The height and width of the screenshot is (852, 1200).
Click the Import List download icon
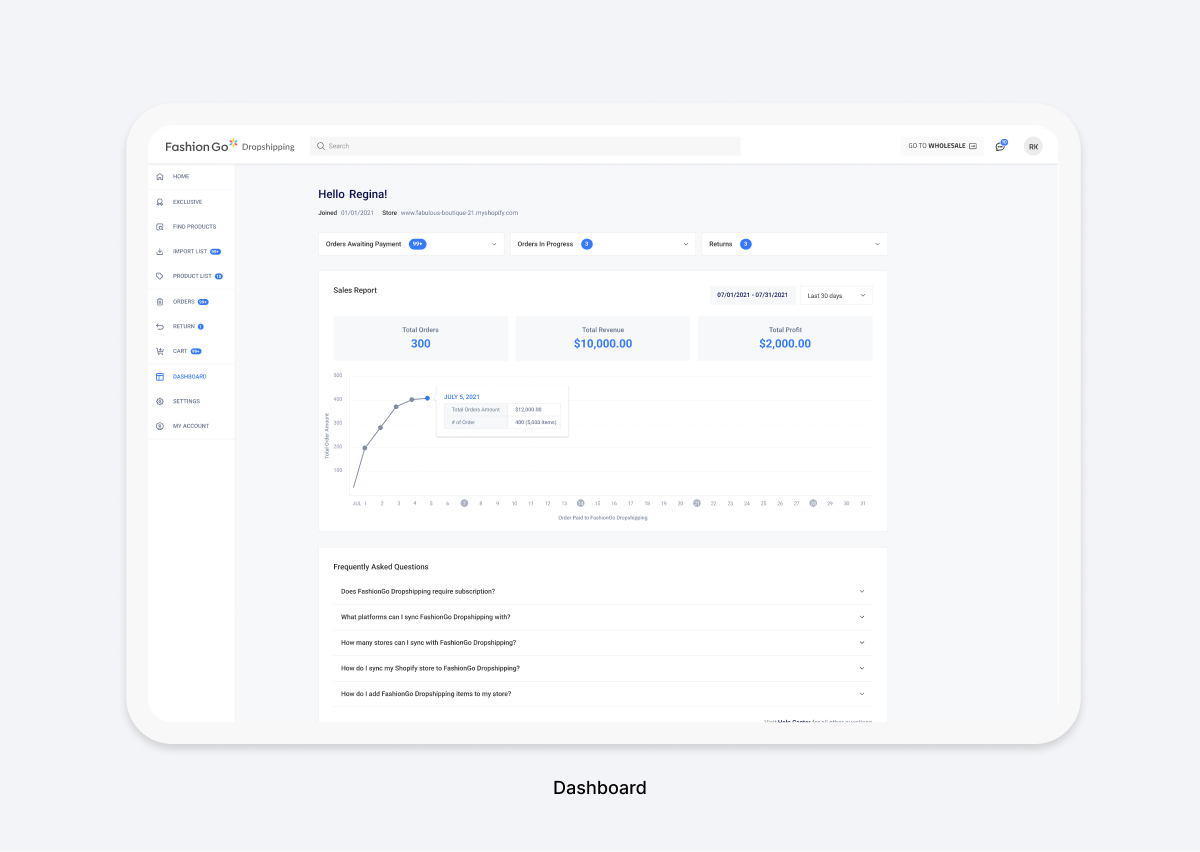[x=160, y=252]
